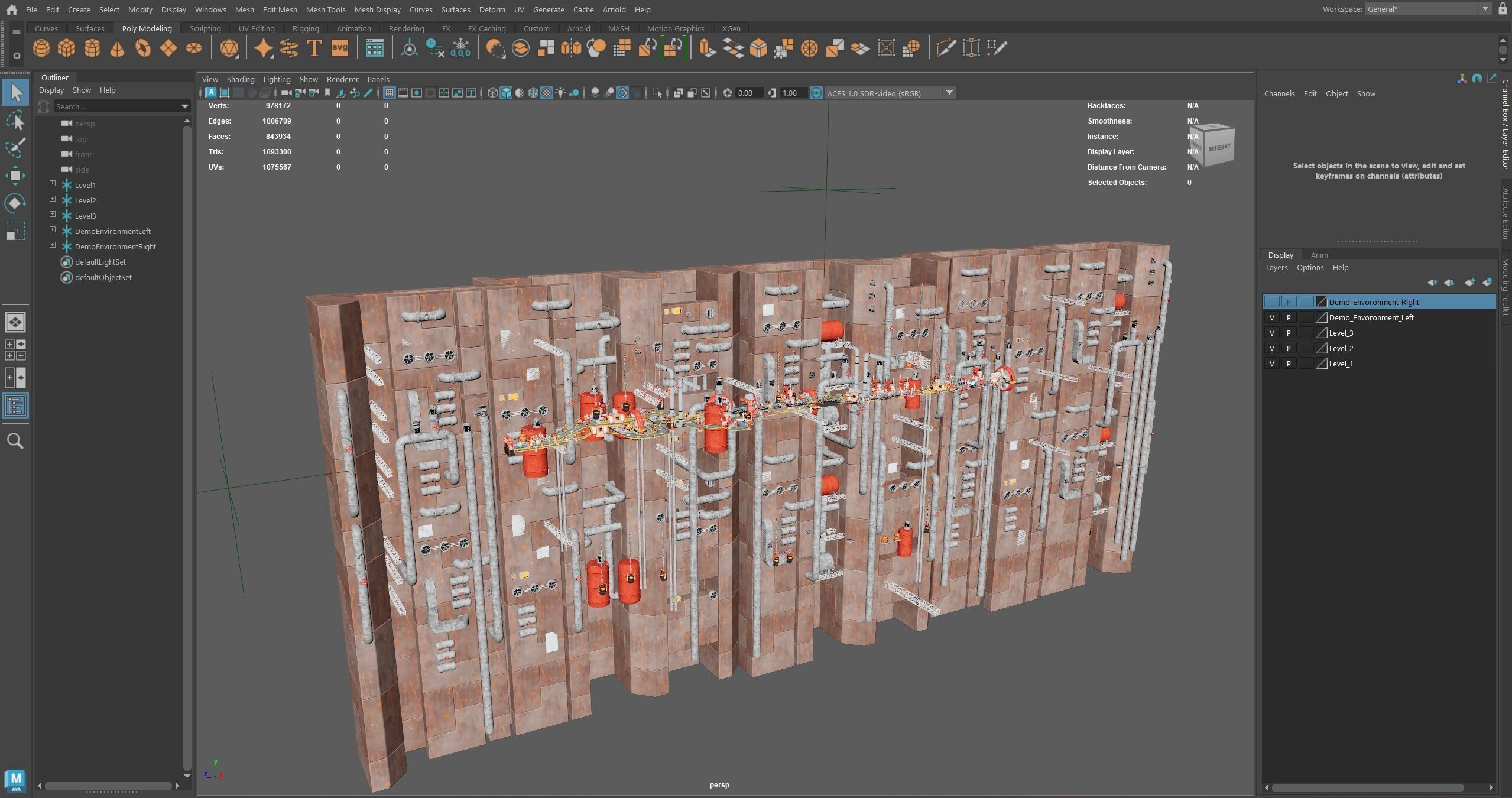Click the RIGHT face of the view cube

1218,147
